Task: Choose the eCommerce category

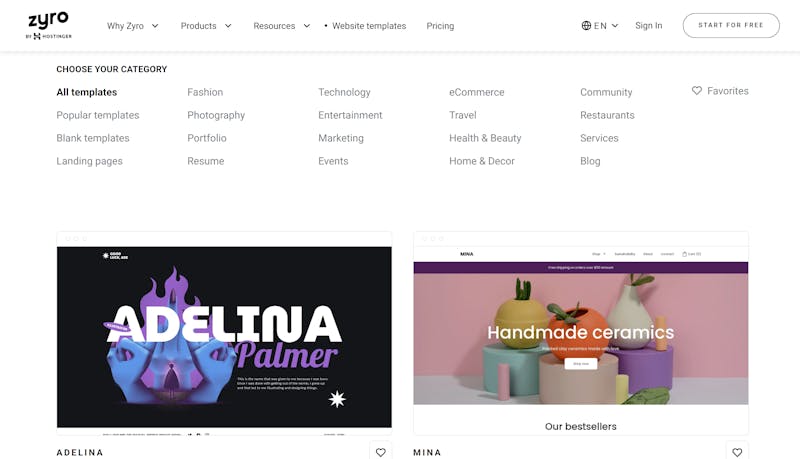Action: (477, 92)
